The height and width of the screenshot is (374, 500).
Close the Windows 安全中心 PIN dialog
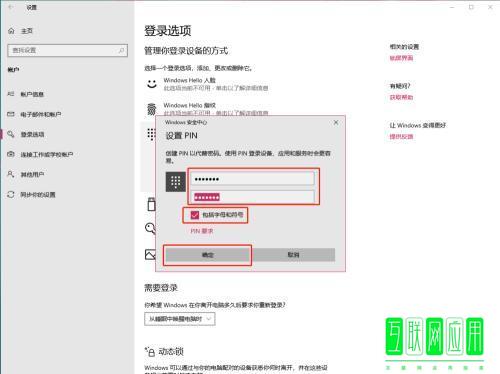[x=336, y=122]
